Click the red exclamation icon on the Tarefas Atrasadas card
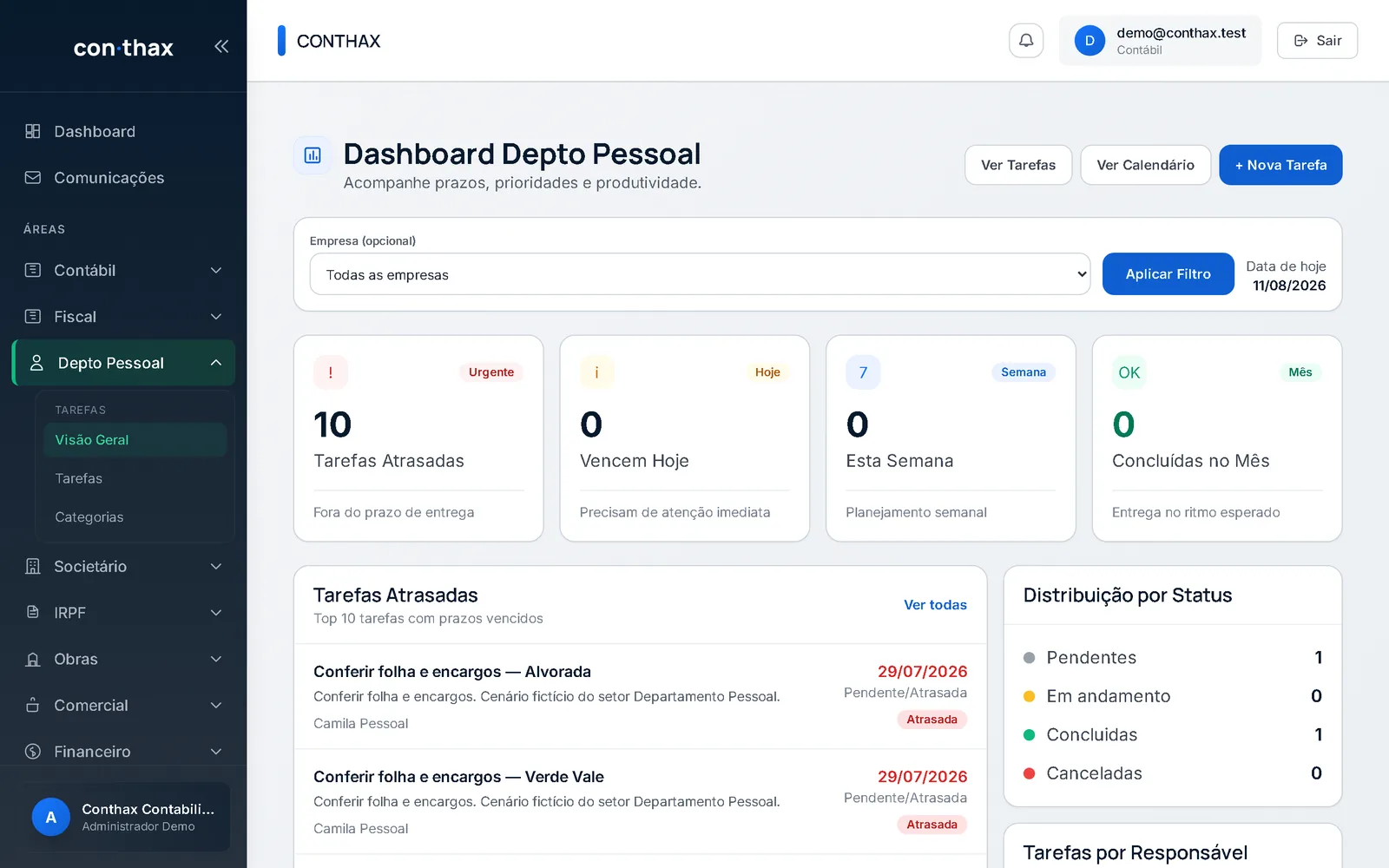This screenshot has height=868, width=1389. [331, 372]
